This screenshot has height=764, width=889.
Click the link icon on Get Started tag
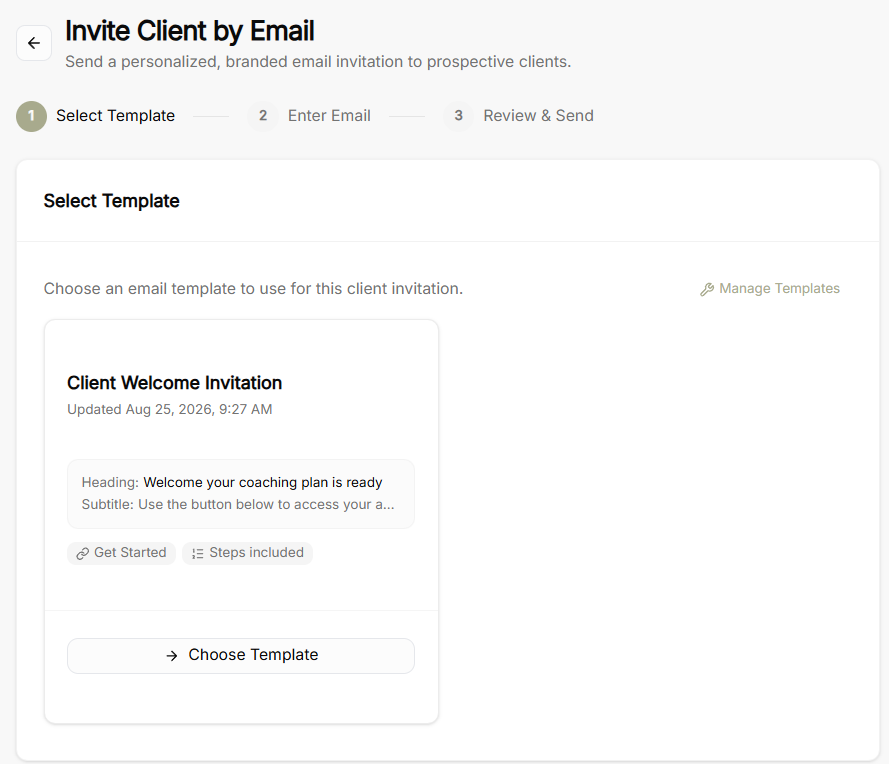[x=83, y=553]
